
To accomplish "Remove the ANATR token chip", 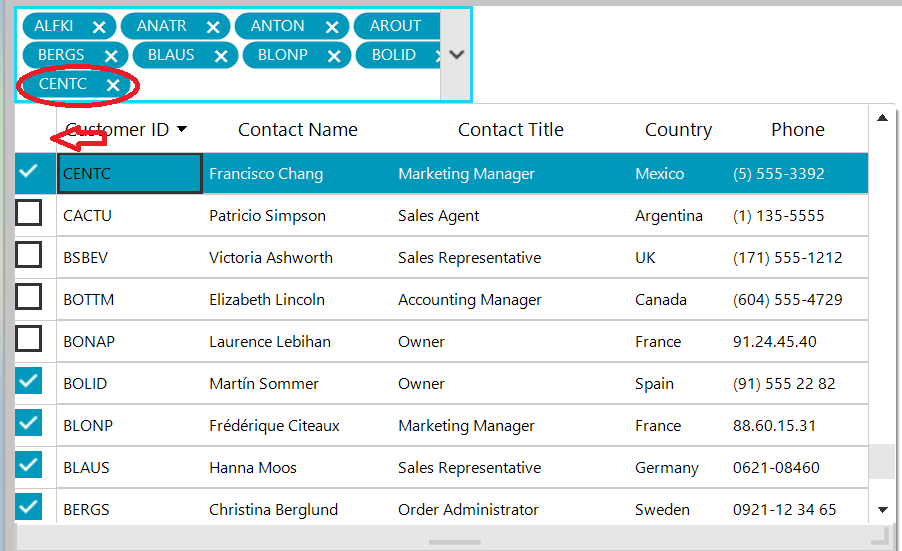I will pos(213,27).
